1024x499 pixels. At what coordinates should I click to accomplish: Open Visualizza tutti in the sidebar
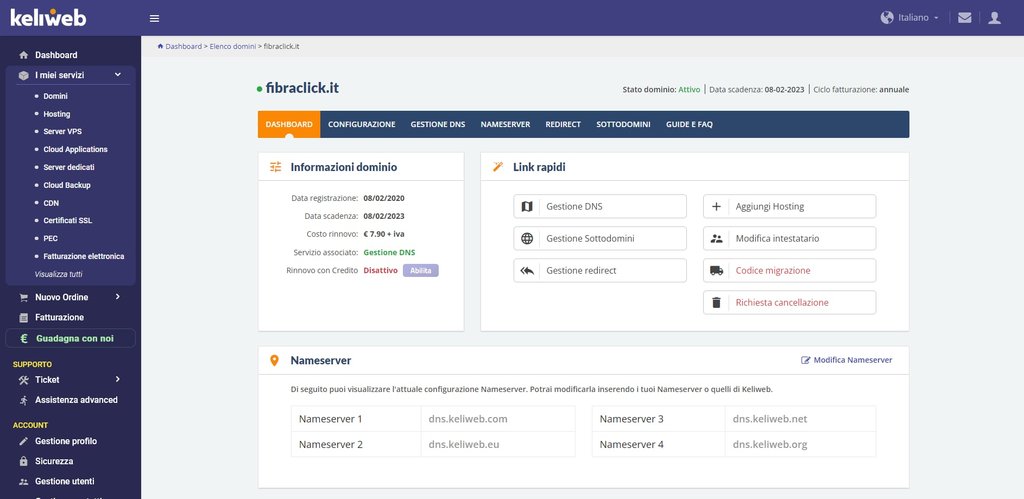pyautogui.click(x=59, y=274)
